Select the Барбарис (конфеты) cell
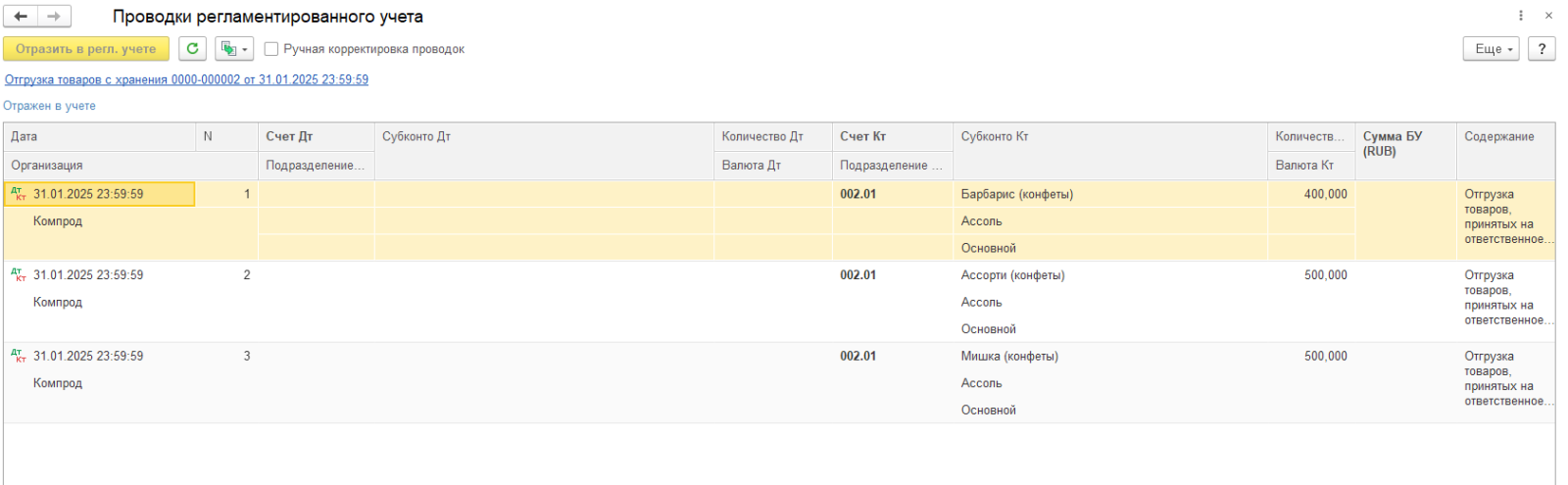 1017,194
